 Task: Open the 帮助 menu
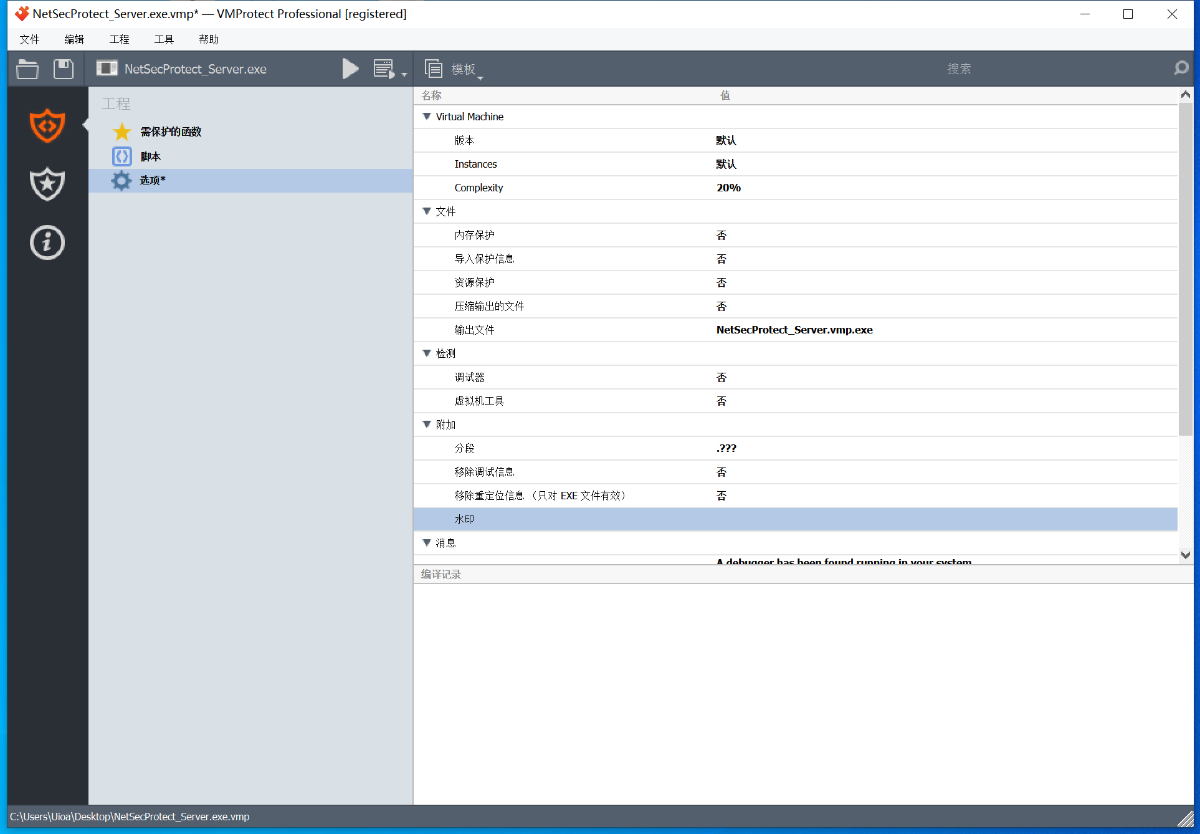[208, 39]
